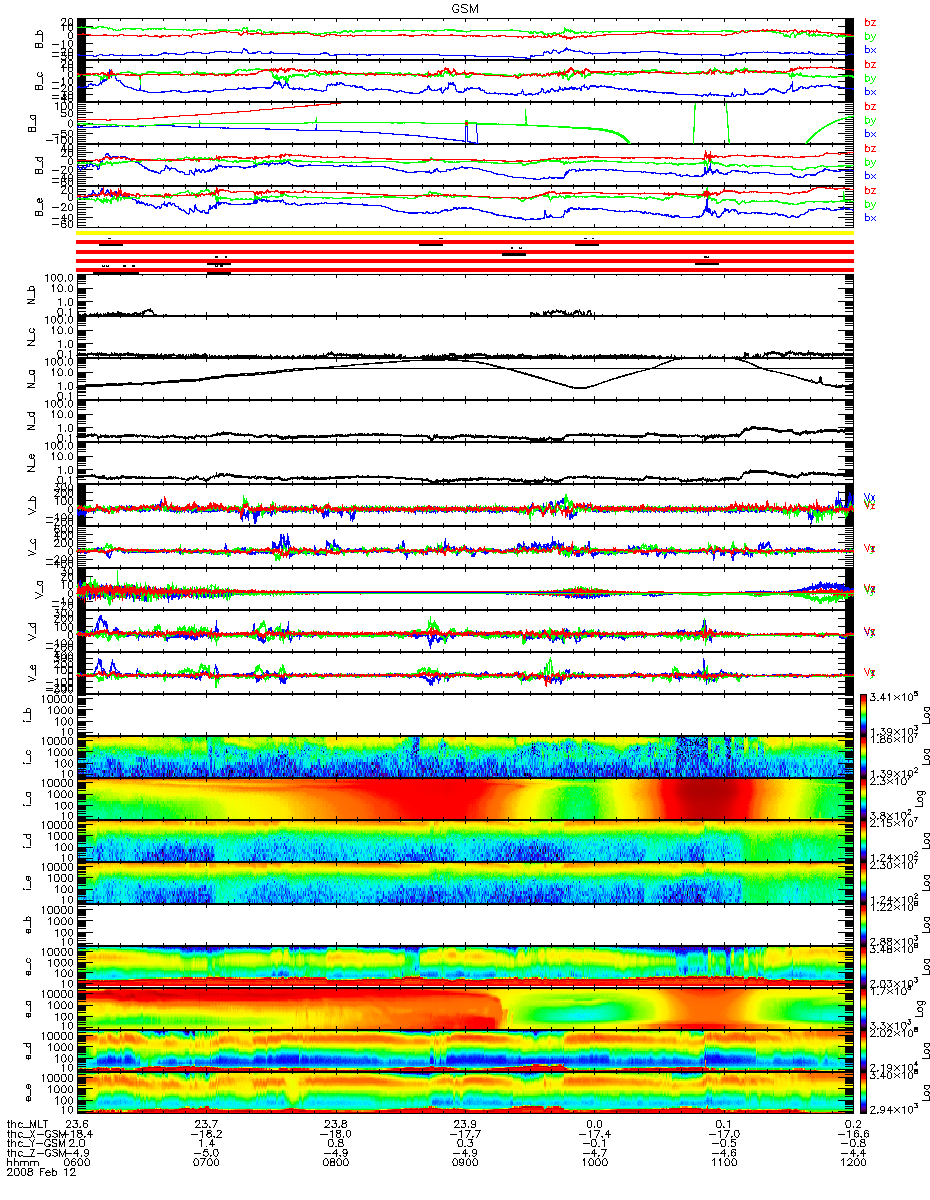Click the bx legend label of panel B_e
The width and height of the screenshot is (930, 1200).
870,218
